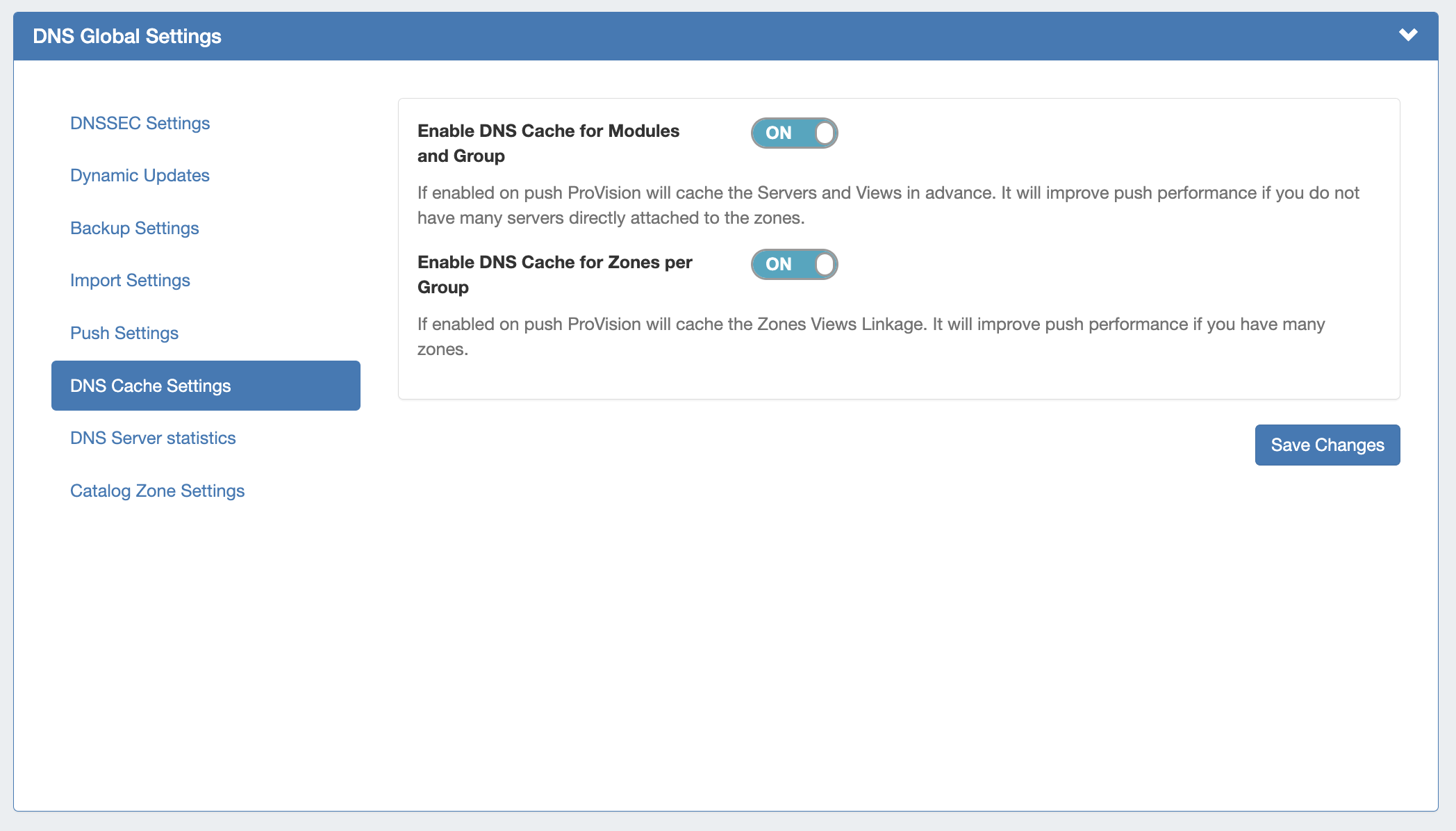Click empty area below Catalog Zone Settings
This screenshot has height=831, width=1456.
coord(206,625)
